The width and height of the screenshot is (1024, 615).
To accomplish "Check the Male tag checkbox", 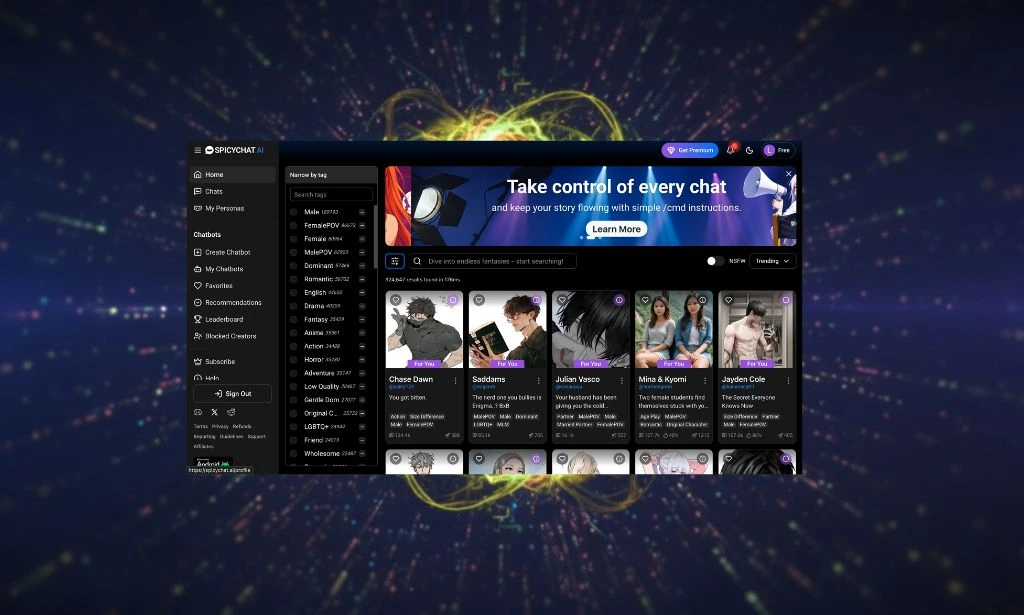I will (x=294, y=212).
